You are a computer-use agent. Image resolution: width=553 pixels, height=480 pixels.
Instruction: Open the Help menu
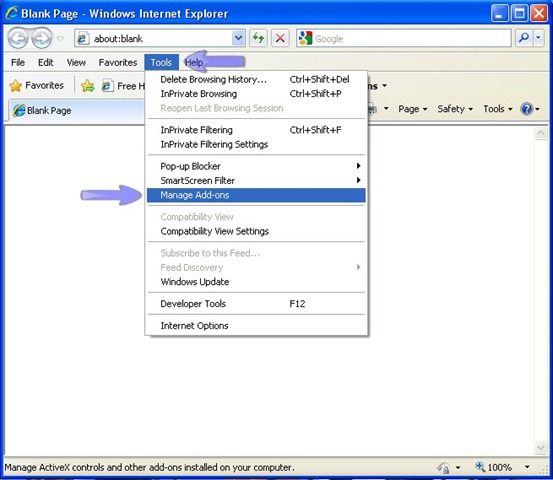(194, 62)
